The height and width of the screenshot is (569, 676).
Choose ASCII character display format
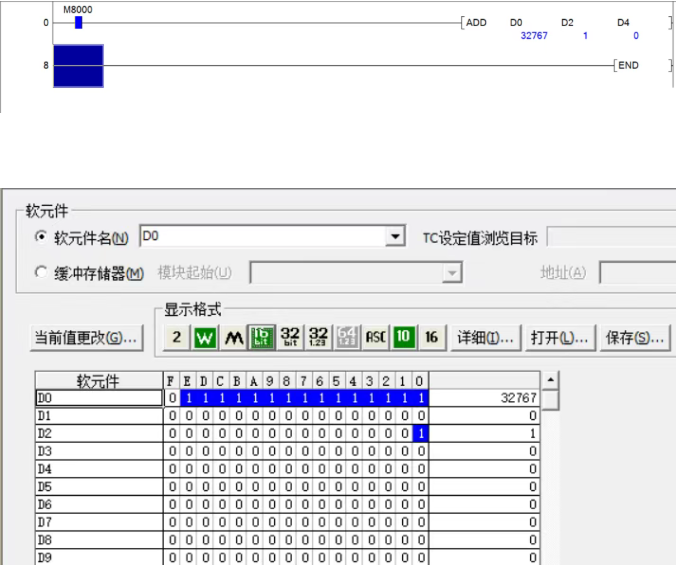point(375,338)
